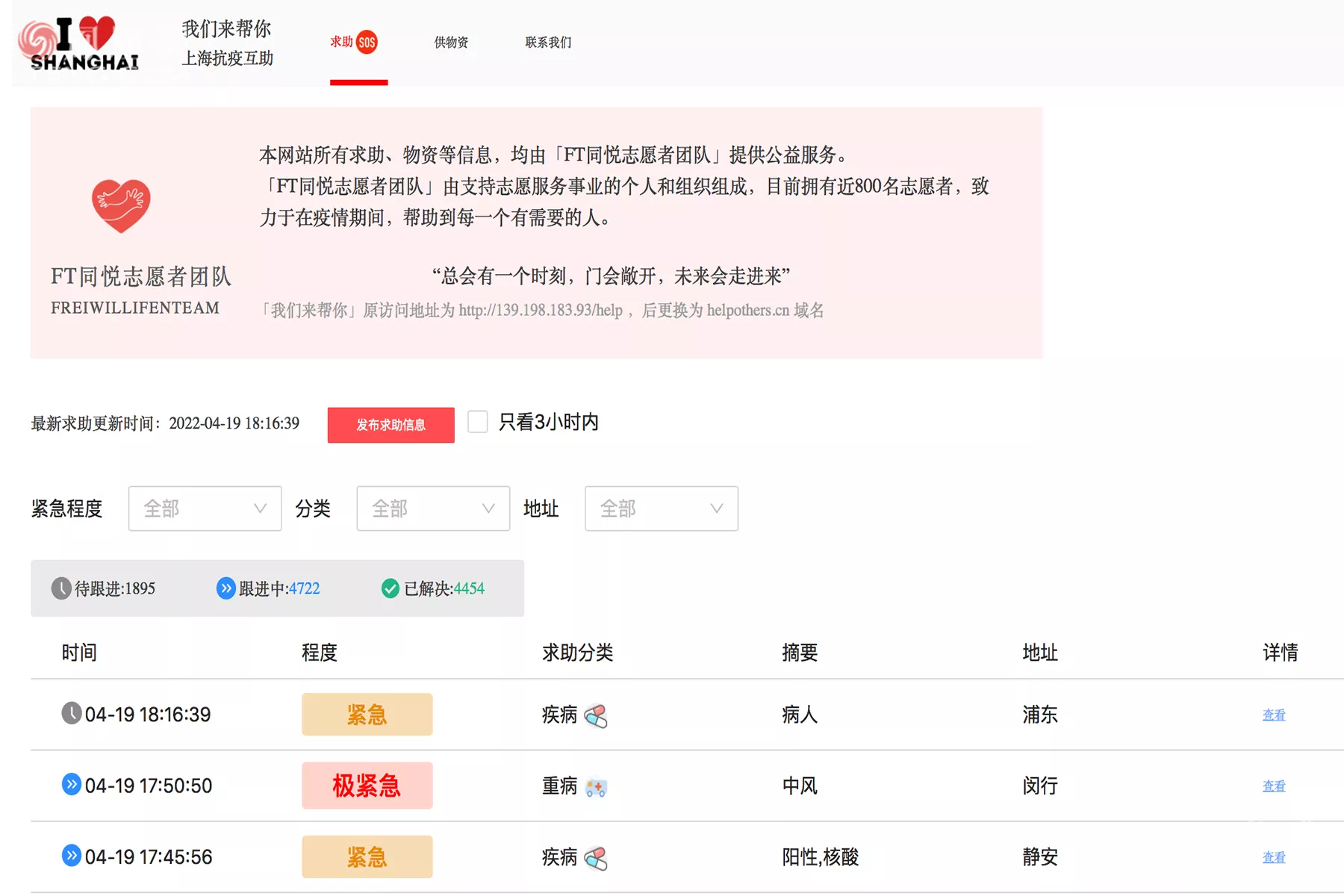The image size is (1344, 896).
Task: Click the 时间 column header
Action: coord(79,653)
